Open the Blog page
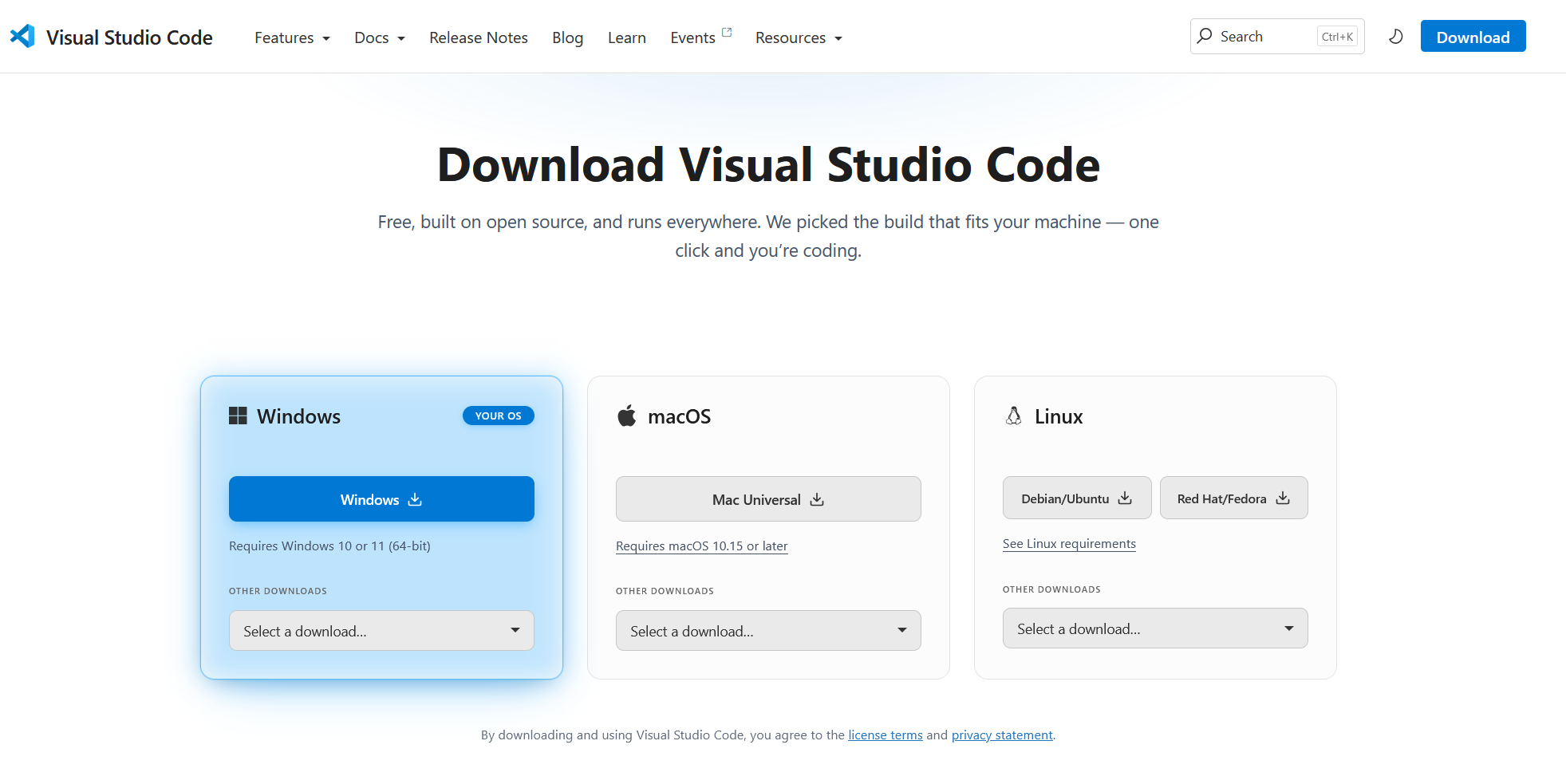 click(x=568, y=37)
